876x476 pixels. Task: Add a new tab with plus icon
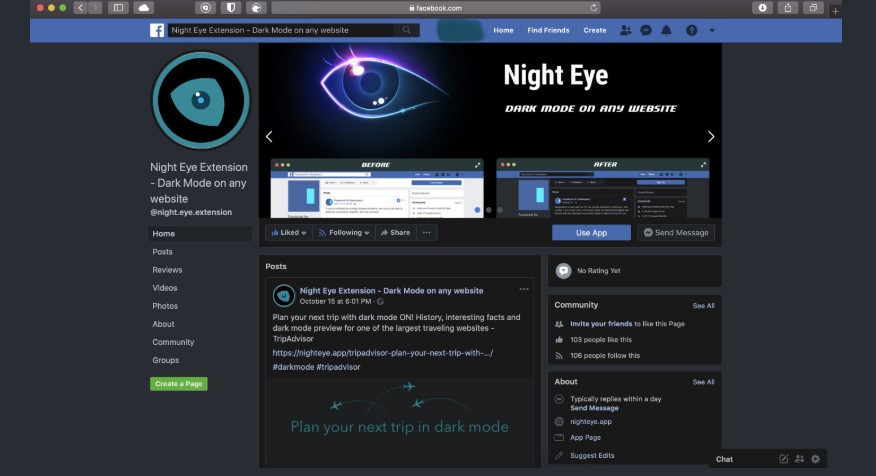pyautogui.click(x=835, y=11)
